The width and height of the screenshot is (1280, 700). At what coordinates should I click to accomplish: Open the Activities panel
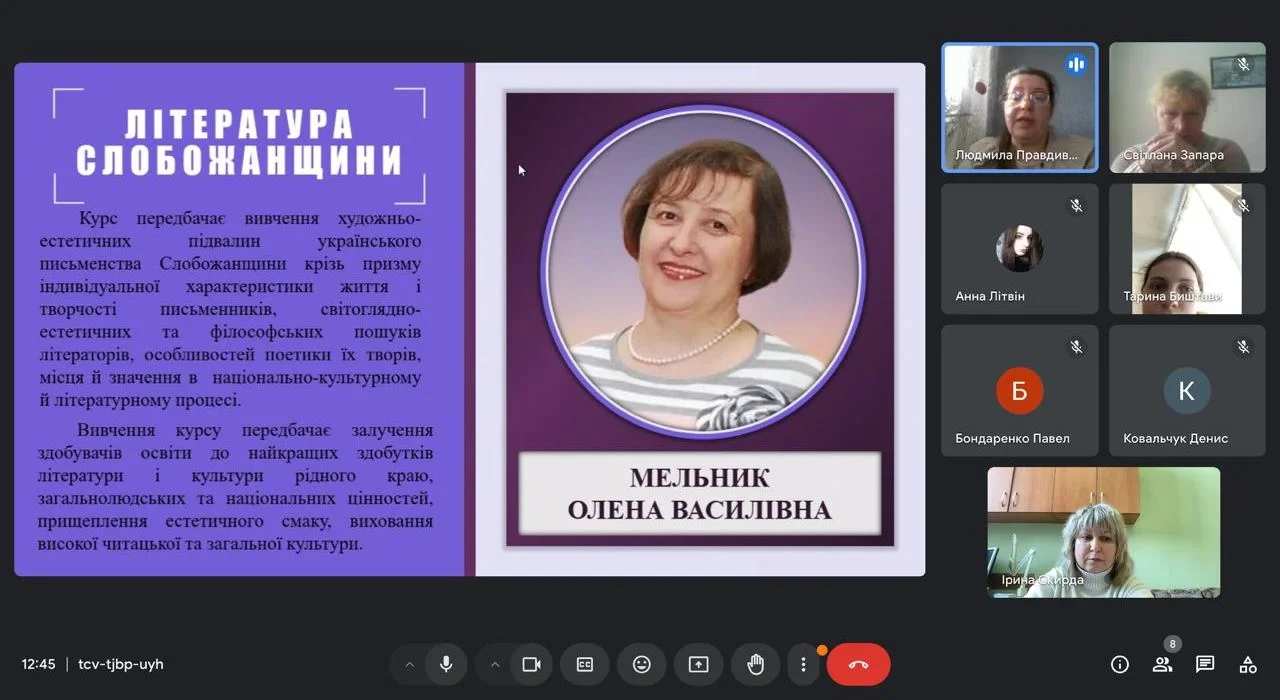coord(1248,664)
